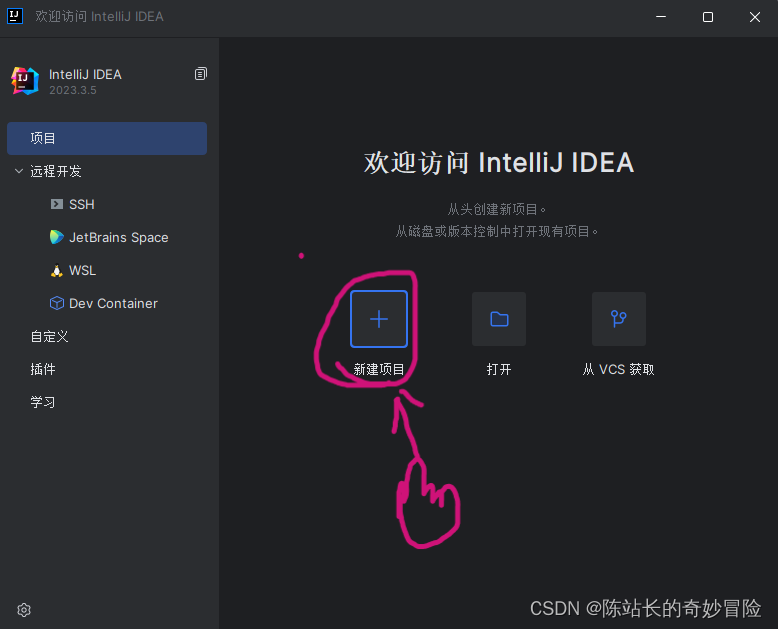The image size is (778, 629).
Task: Click the IJ icon in title bar
Action: click(x=15, y=16)
